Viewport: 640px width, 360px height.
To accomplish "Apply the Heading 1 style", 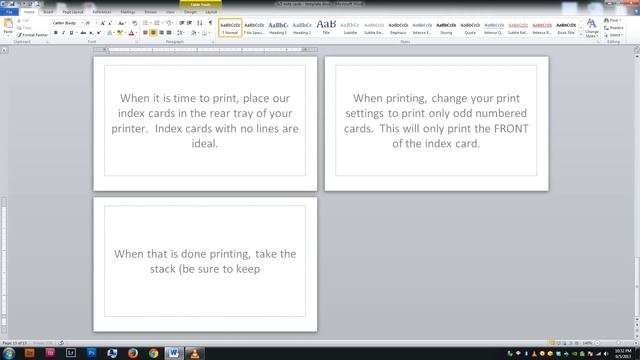I will pos(278,27).
